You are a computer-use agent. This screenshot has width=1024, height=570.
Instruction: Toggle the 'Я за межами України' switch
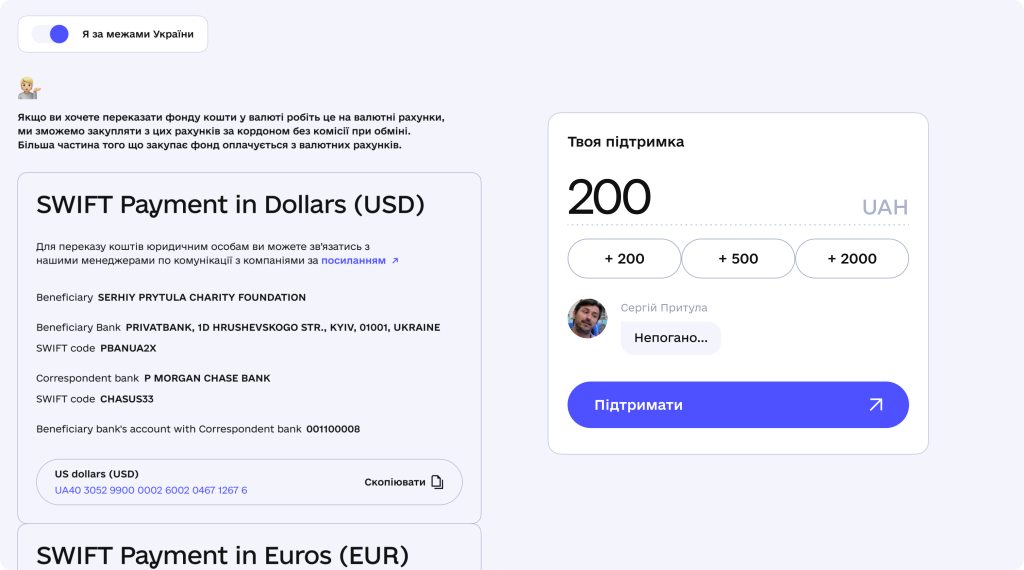(x=50, y=34)
